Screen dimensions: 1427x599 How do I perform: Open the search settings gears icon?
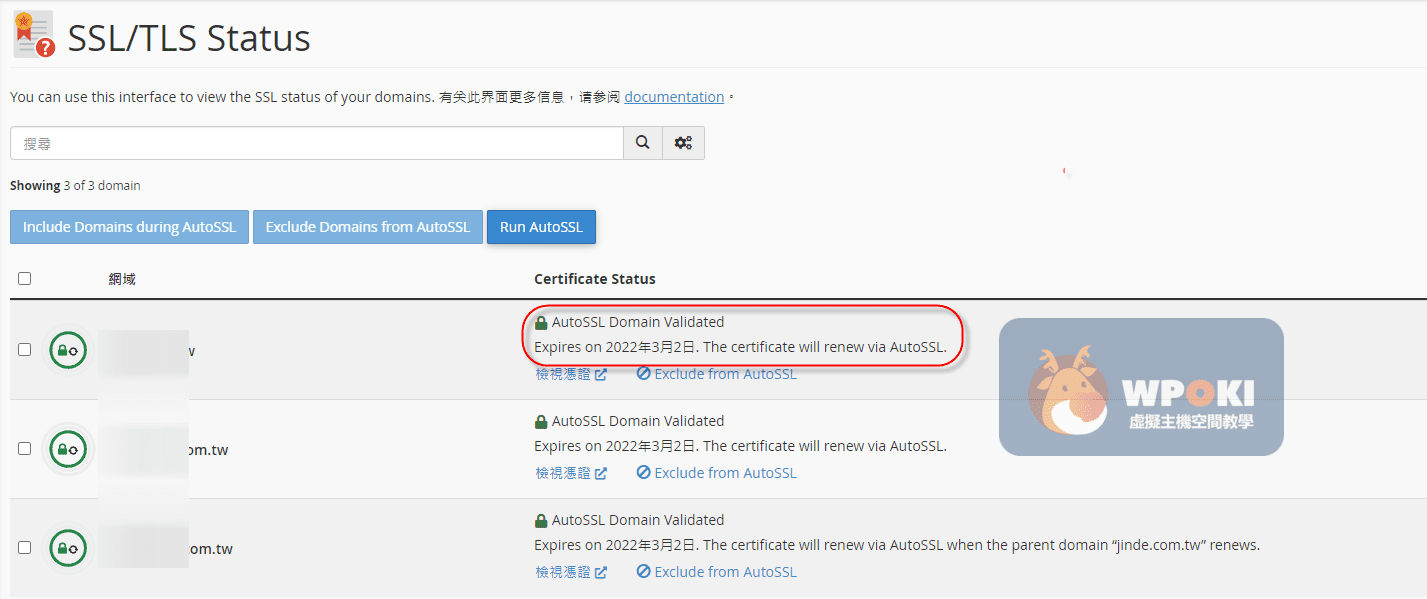[x=683, y=143]
